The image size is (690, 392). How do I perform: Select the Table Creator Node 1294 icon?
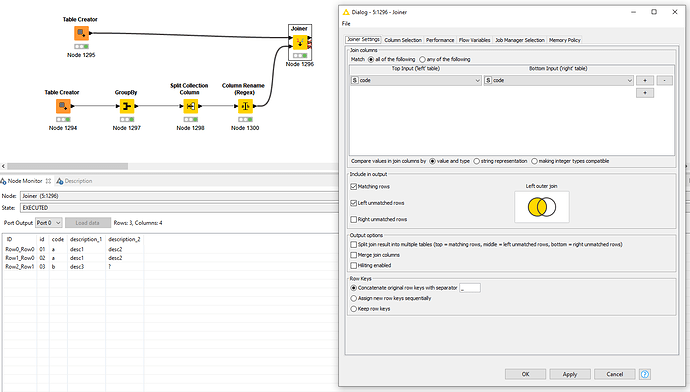[x=63, y=106]
